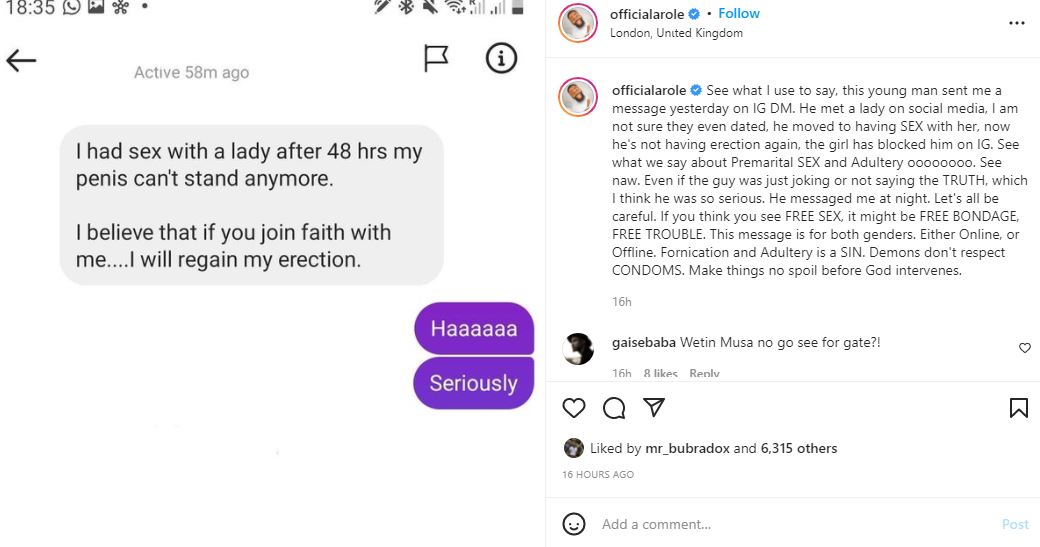Image resolution: width=1040 pixels, height=547 pixels.
Task: Open gaisebaba's profile avatar
Action: (579, 349)
